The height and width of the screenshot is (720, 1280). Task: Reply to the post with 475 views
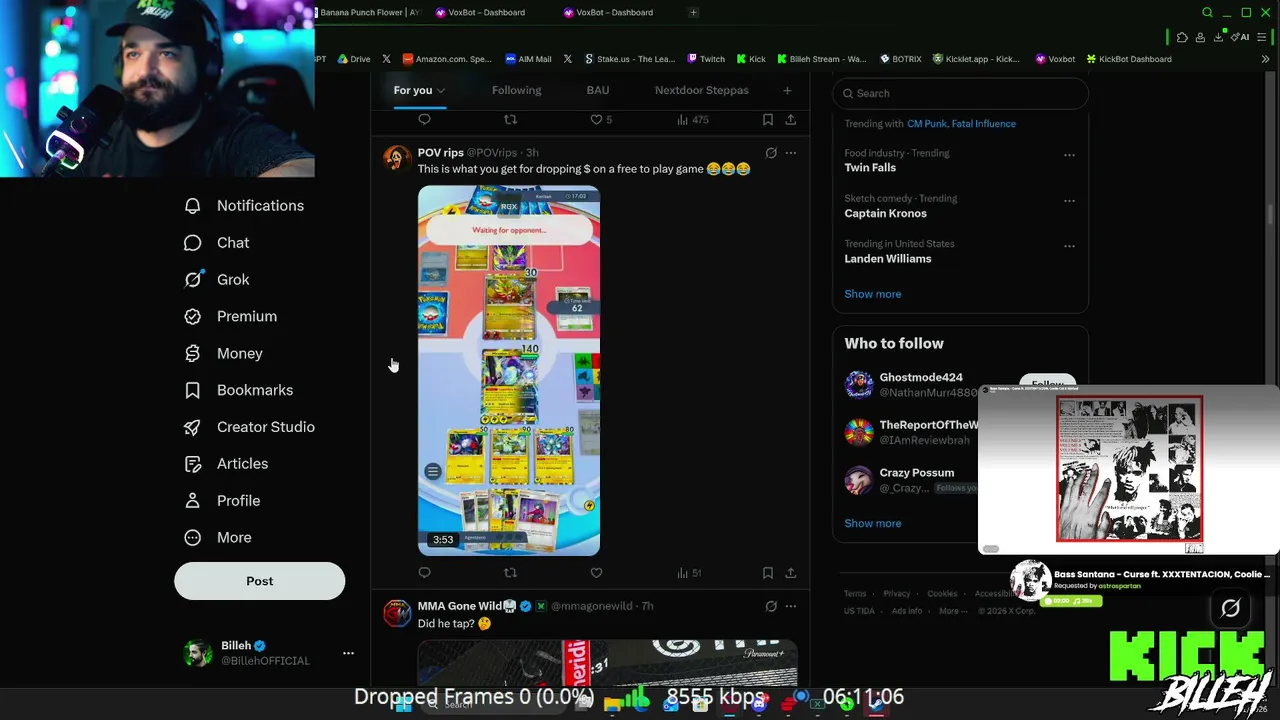point(425,120)
